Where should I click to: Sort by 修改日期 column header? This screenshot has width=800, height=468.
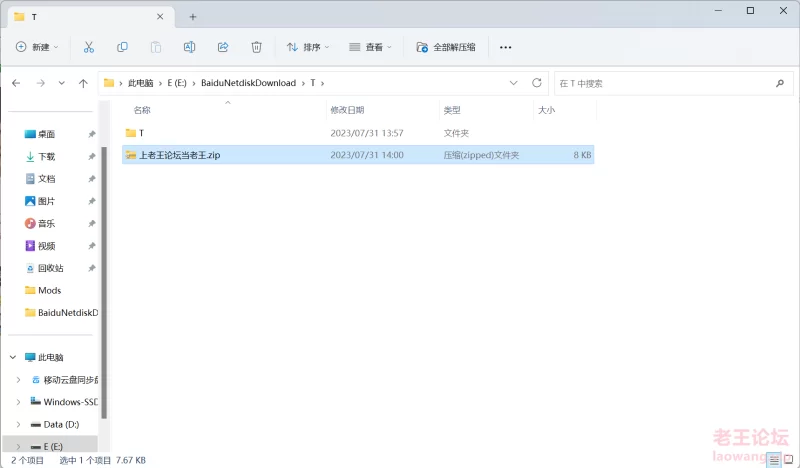(x=347, y=110)
